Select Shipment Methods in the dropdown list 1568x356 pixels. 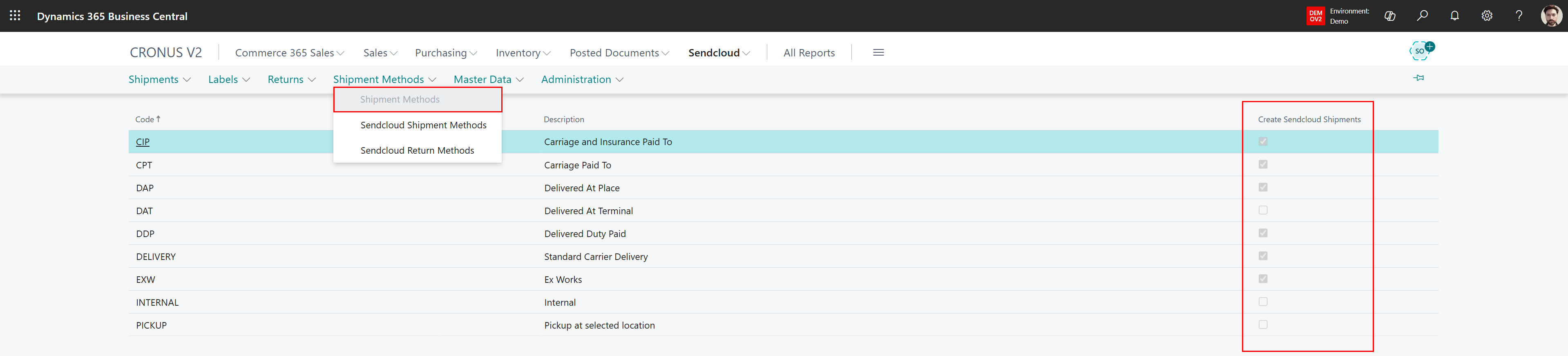418,100
